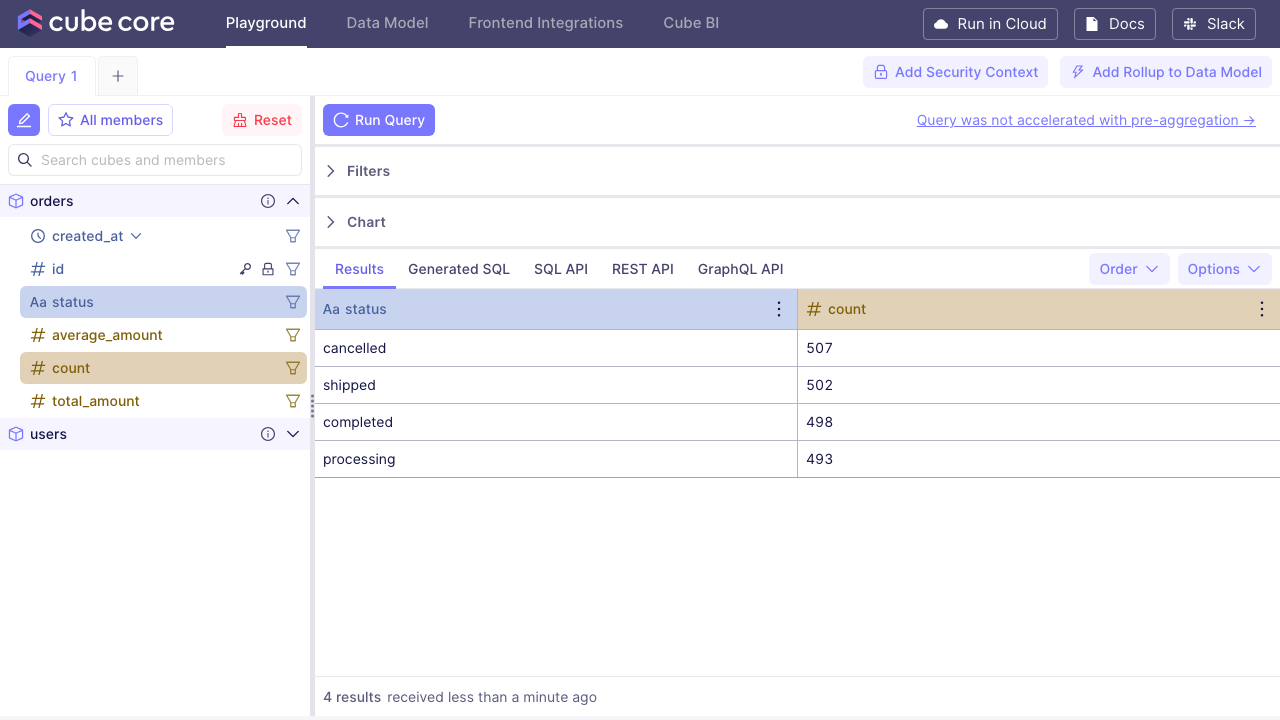The image size is (1280, 720).
Task: Click the filter icon on id row
Action: click(x=293, y=269)
